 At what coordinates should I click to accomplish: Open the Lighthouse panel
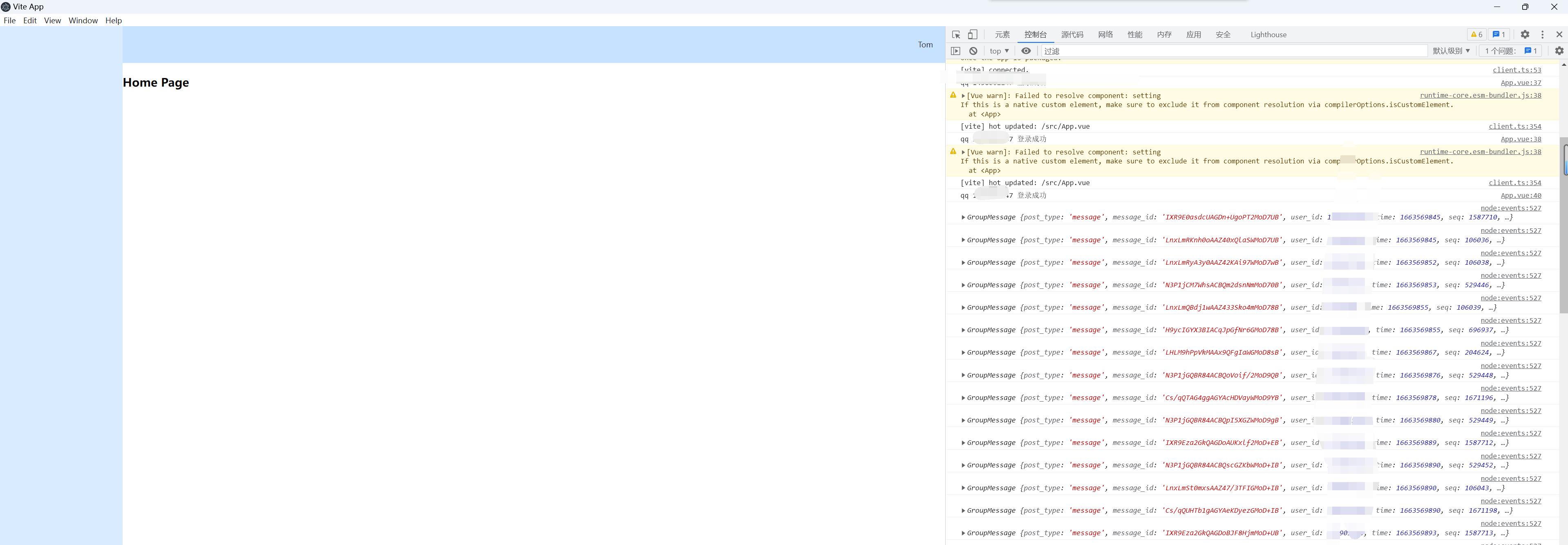pyautogui.click(x=1268, y=35)
